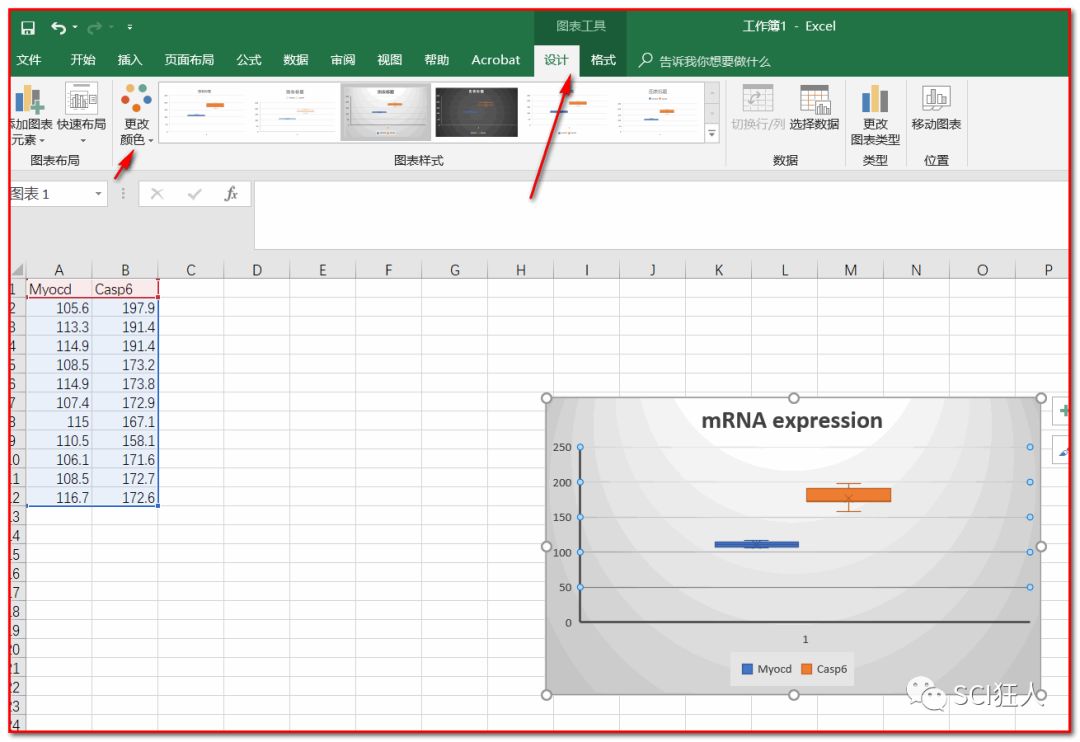Expand the chart styles gallery more arrow
The width and height of the screenshot is (1080, 742).
pyautogui.click(x=712, y=133)
